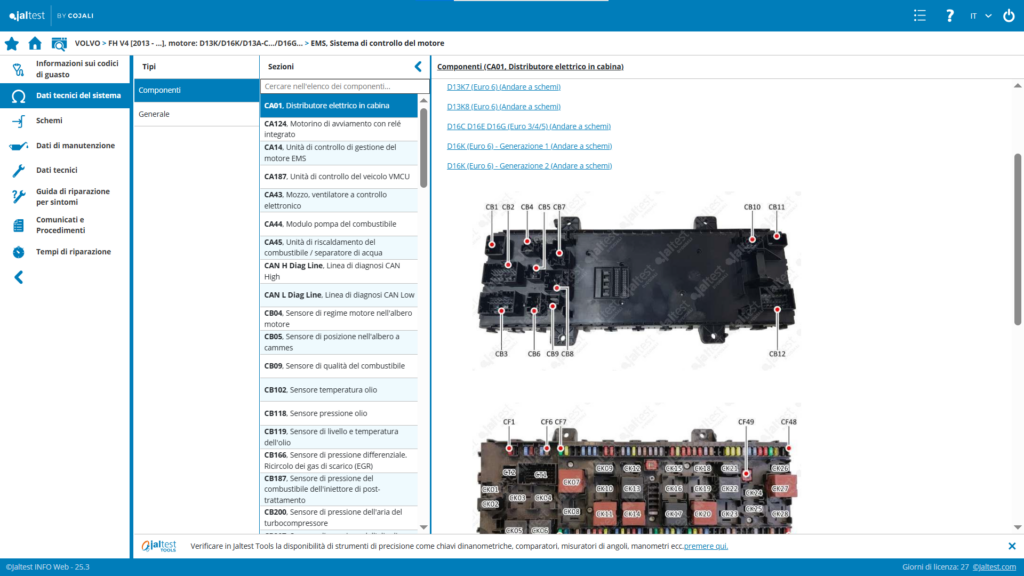Open the vehicle search icon
Screen dimensions: 1024x576
click(59, 44)
